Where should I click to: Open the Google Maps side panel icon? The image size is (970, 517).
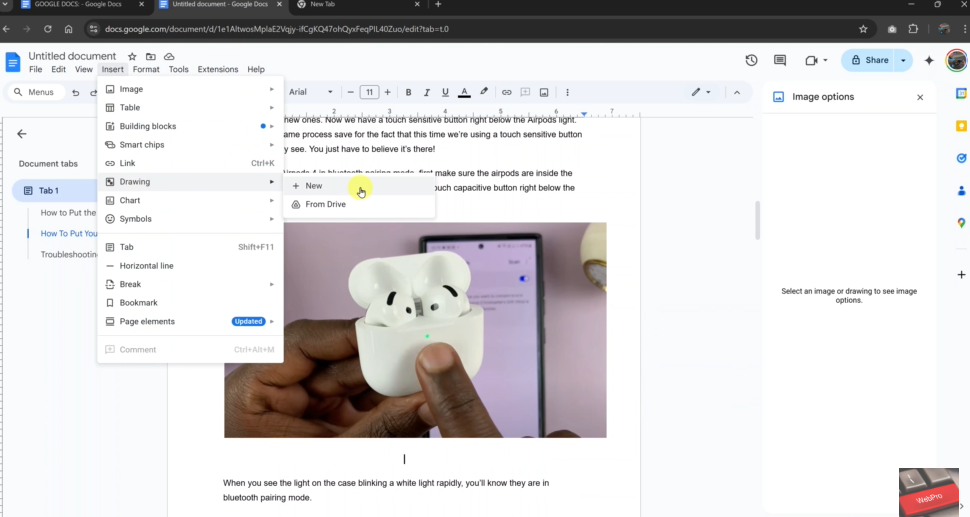[961, 223]
